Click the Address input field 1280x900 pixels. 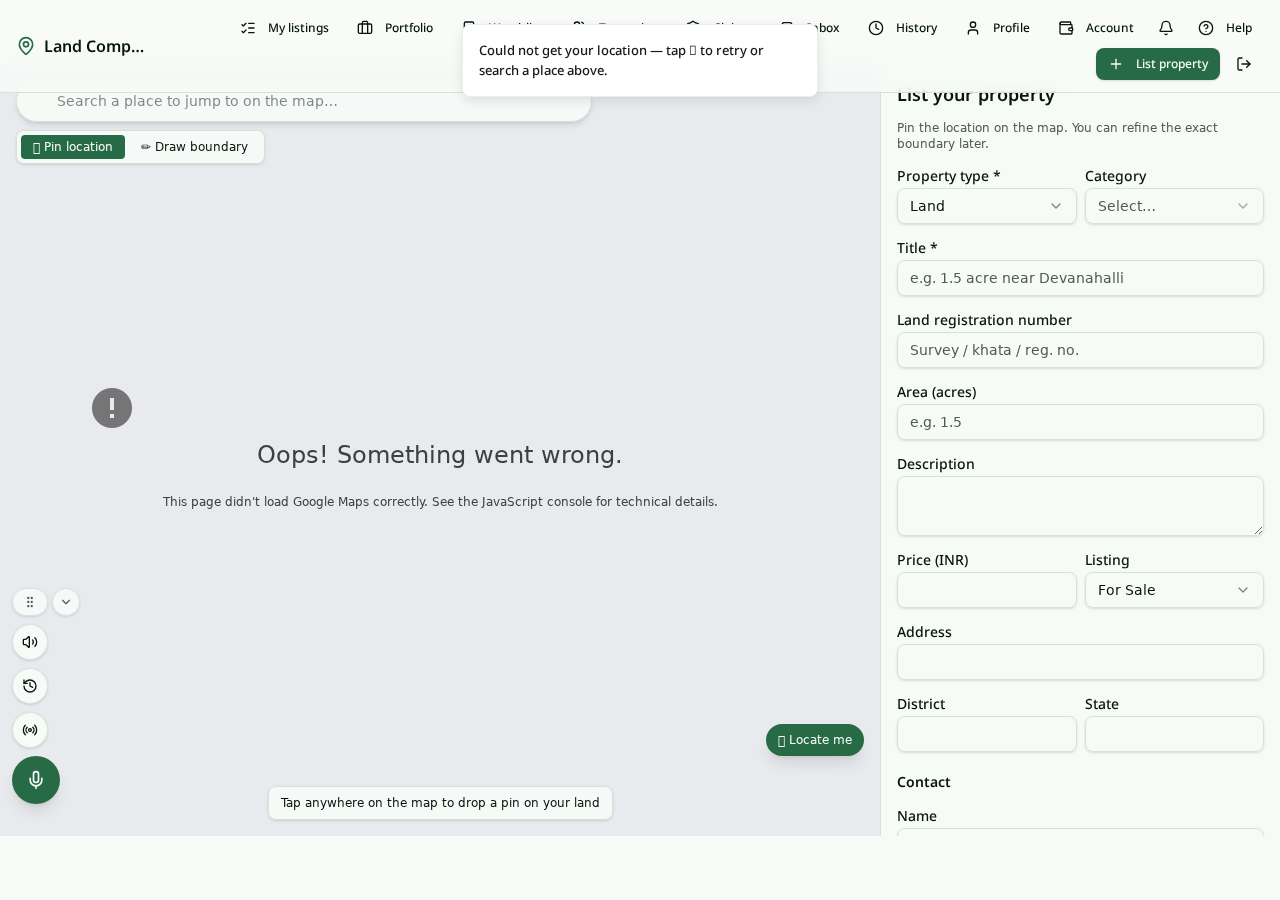1080,662
